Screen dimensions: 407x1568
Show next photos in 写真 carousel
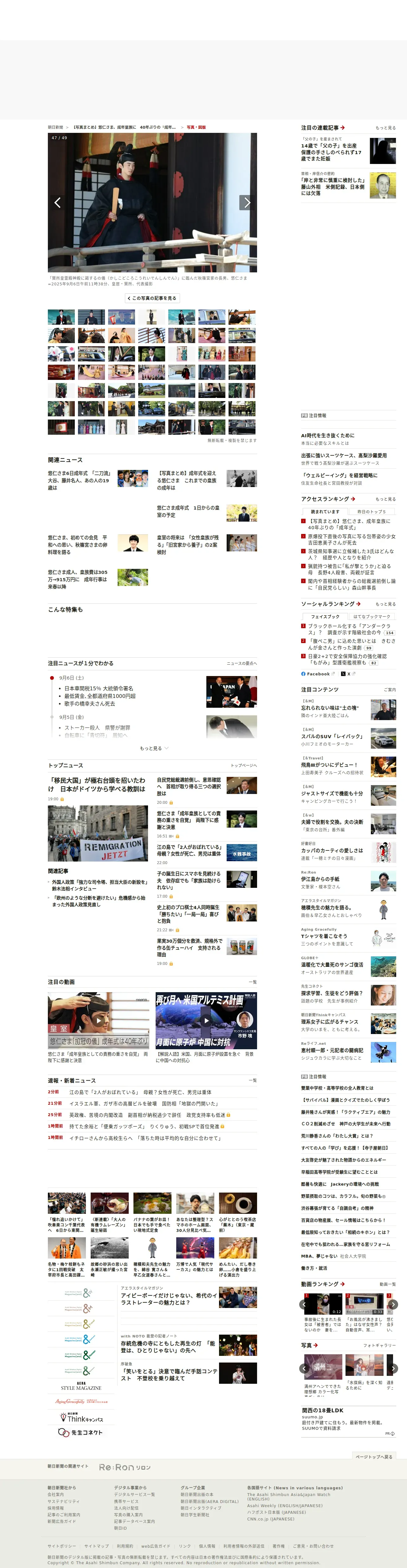[x=393, y=1368]
